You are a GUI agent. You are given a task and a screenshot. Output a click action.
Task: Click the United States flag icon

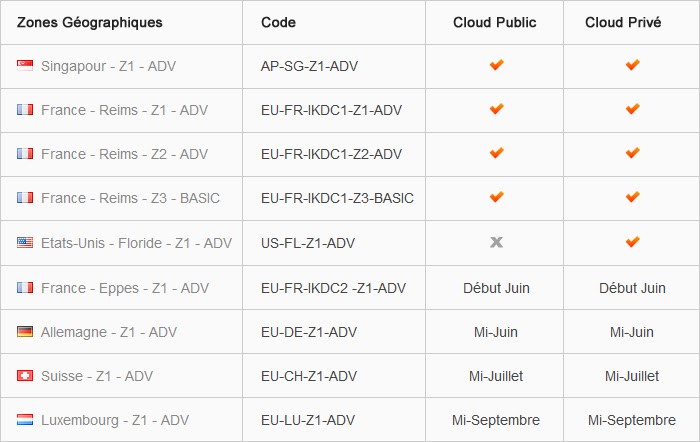(x=25, y=242)
